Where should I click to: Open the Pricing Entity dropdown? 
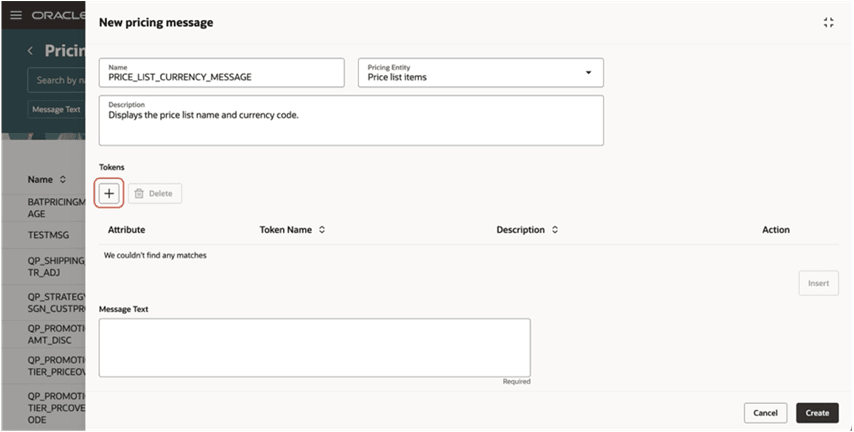(x=480, y=72)
